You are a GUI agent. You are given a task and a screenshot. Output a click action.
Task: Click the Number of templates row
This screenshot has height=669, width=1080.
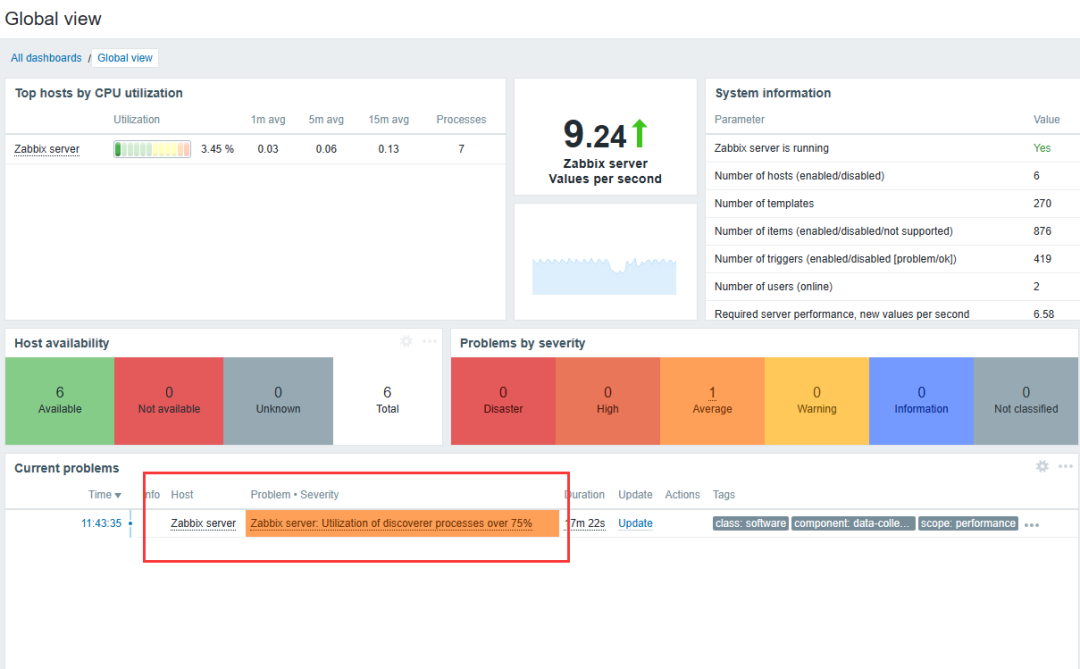coord(893,203)
